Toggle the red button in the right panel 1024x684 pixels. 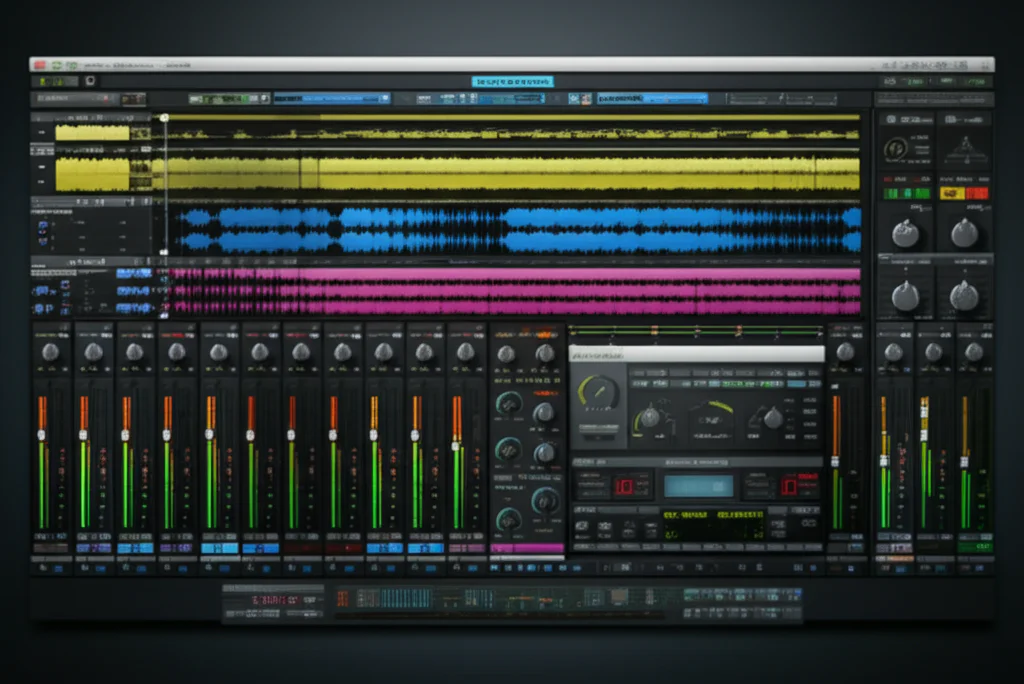click(977, 193)
